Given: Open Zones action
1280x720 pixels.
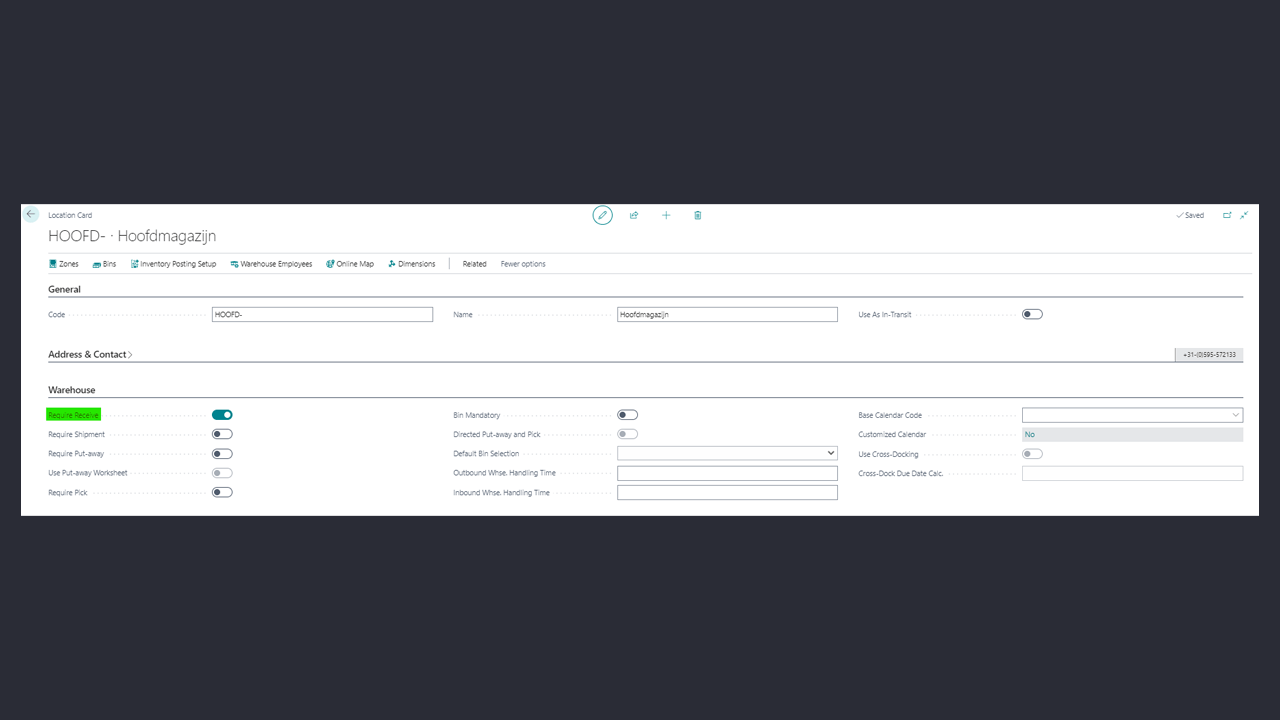Looking at the screenshot, I should 64,264.
